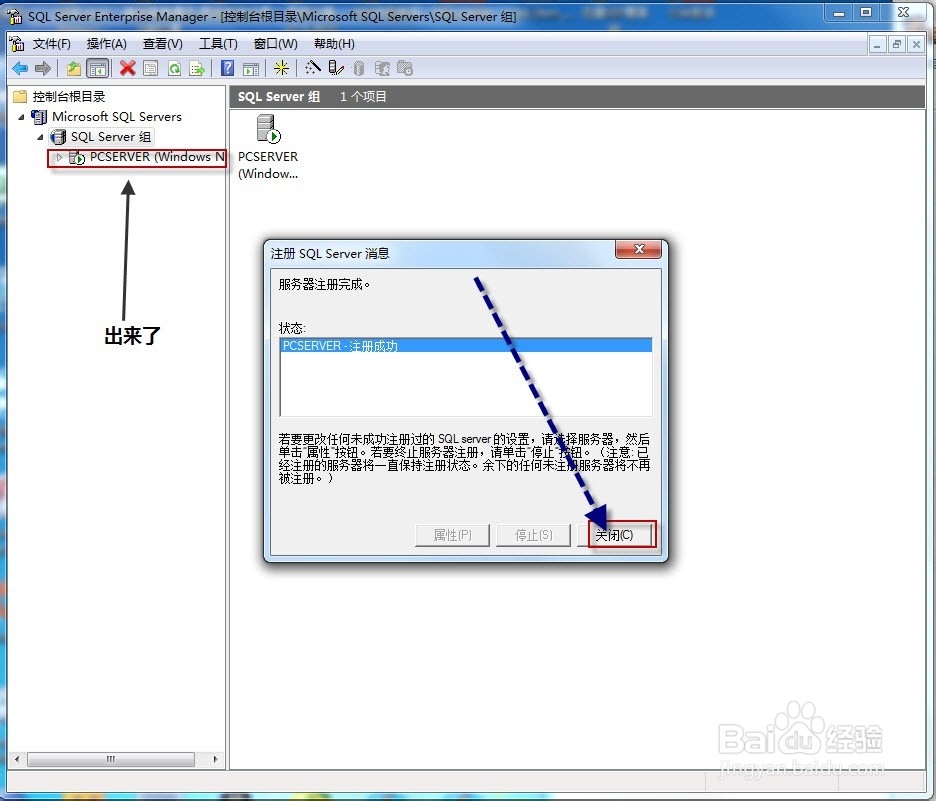Open the Properties toolbar icon

pos(150,69)
